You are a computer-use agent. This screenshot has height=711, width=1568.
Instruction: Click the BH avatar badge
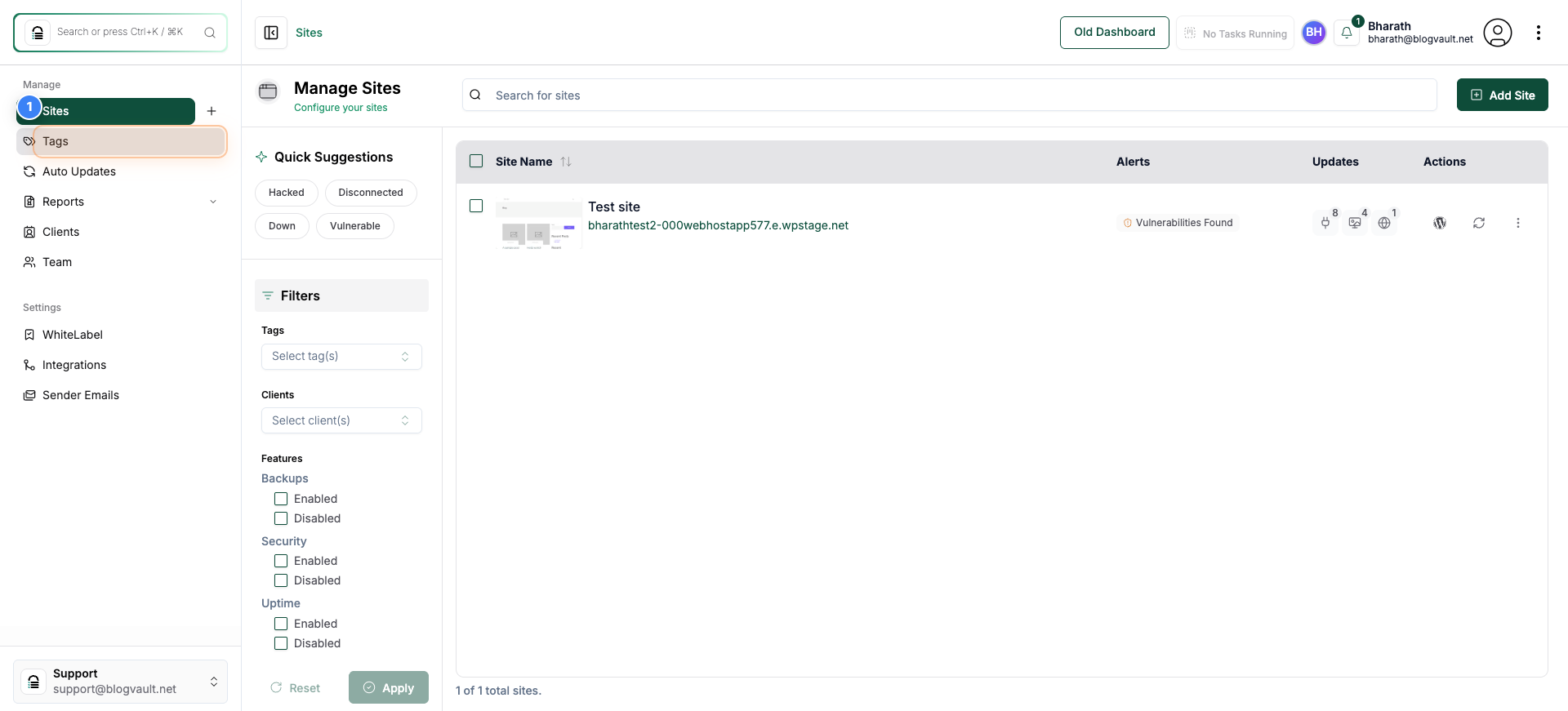pos(1314,33)
